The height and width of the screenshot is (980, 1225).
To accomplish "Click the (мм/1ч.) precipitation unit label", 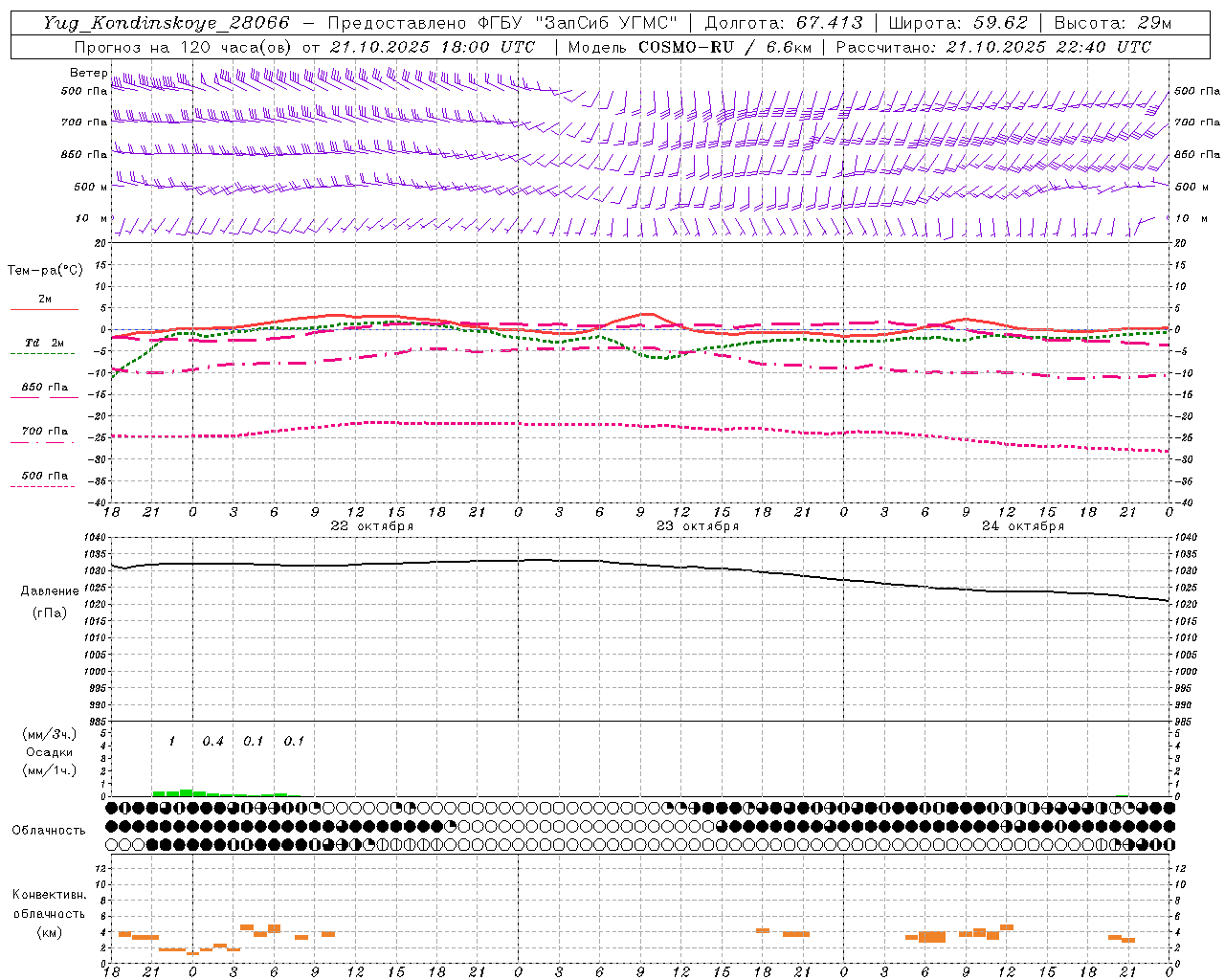I will (x=50, y=770).
